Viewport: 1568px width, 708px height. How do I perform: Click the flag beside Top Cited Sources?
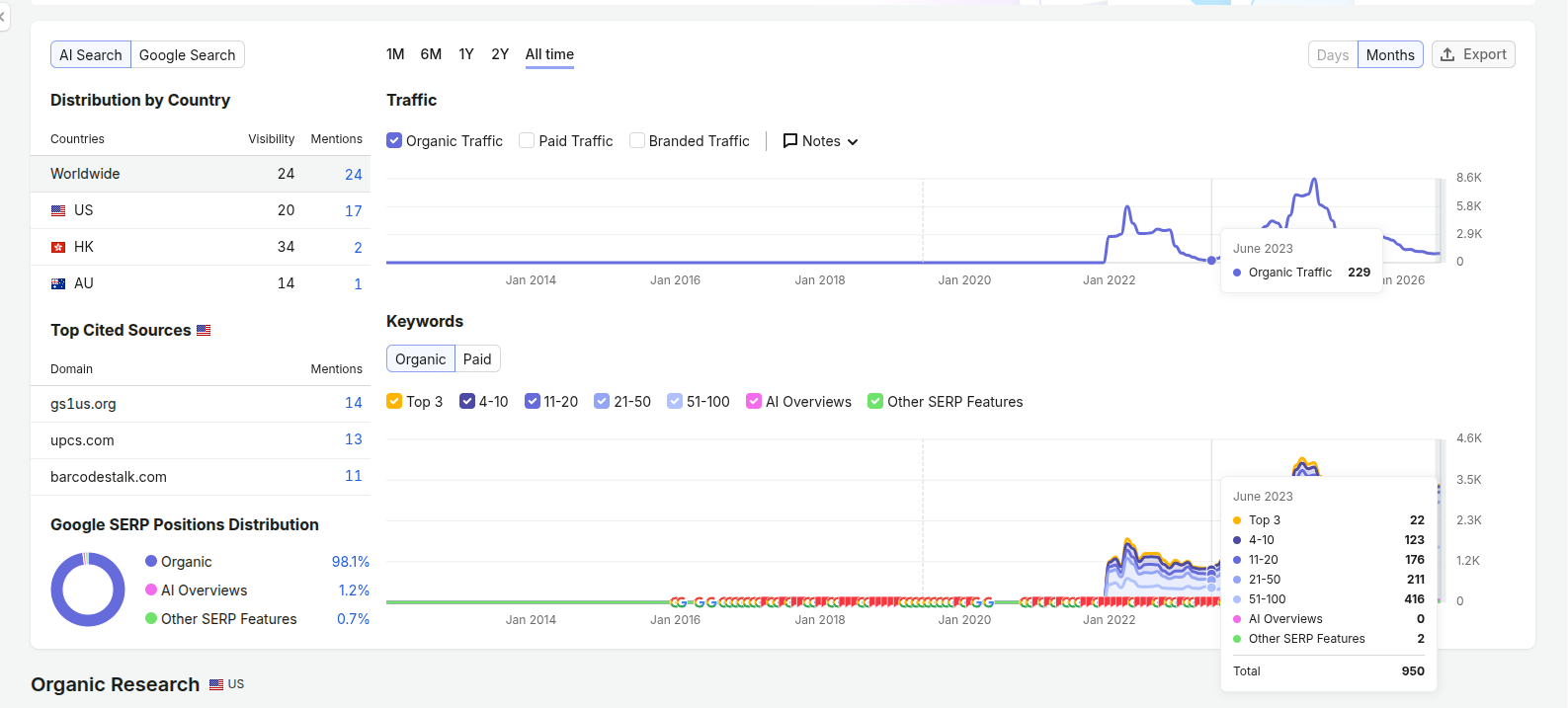(204, 330)
